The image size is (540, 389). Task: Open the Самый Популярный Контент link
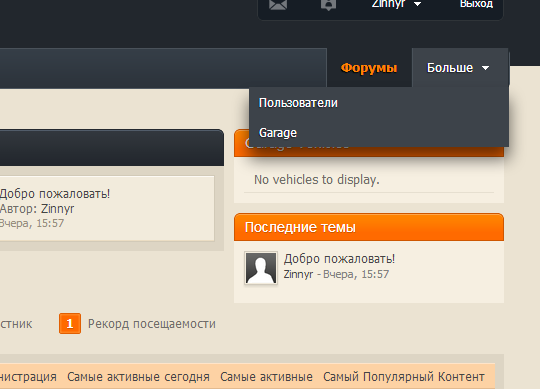(404, 377)
